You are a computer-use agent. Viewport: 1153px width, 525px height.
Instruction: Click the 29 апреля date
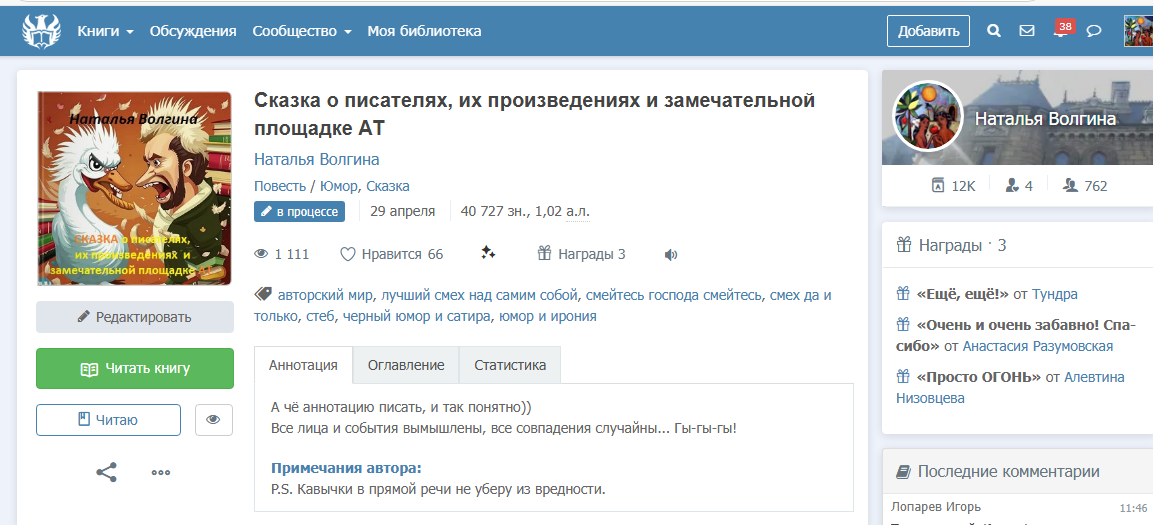pyautogui.click(x=402, y=212)
